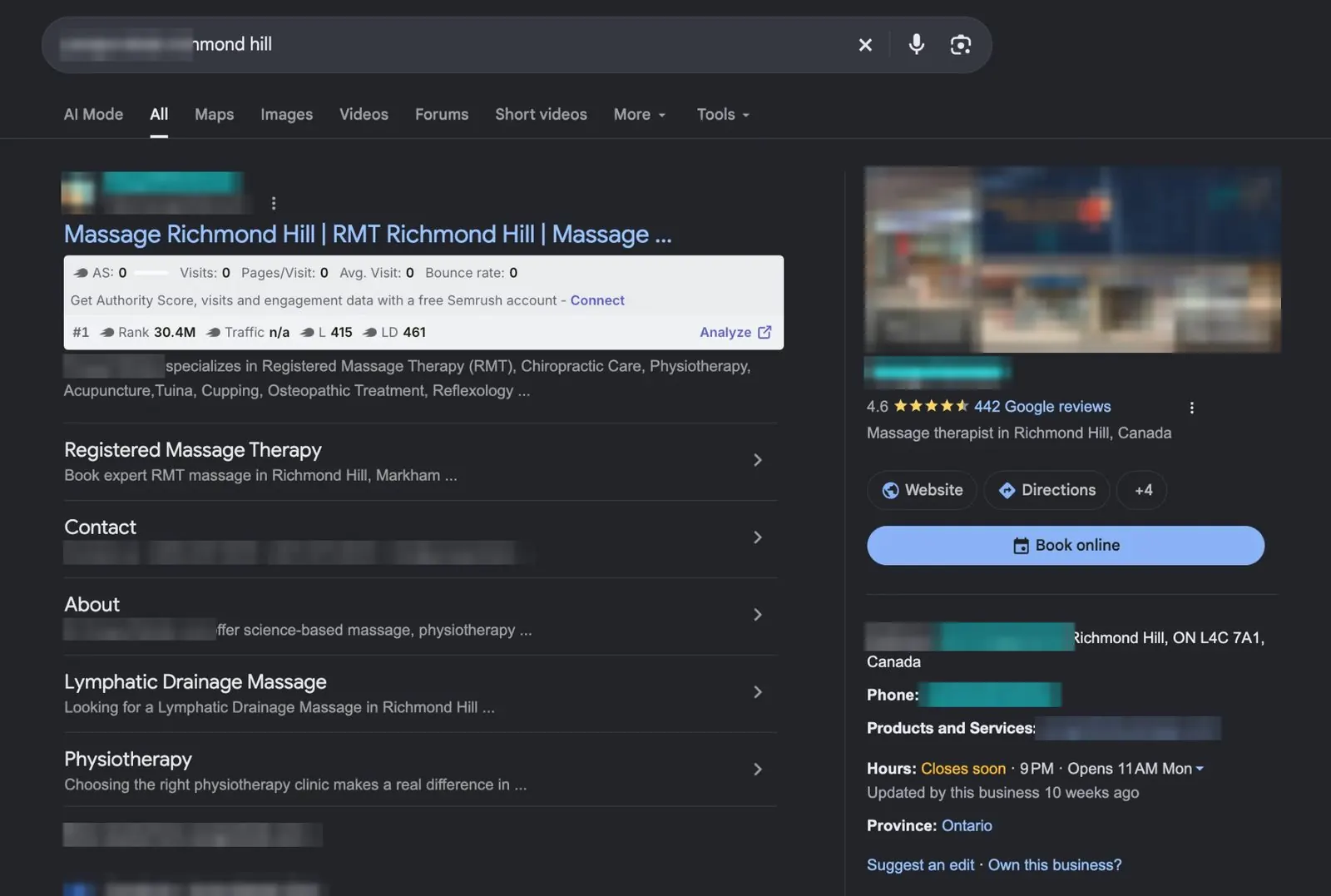
Task: Open the three-dot menu beside the first result
Action: 274,203
